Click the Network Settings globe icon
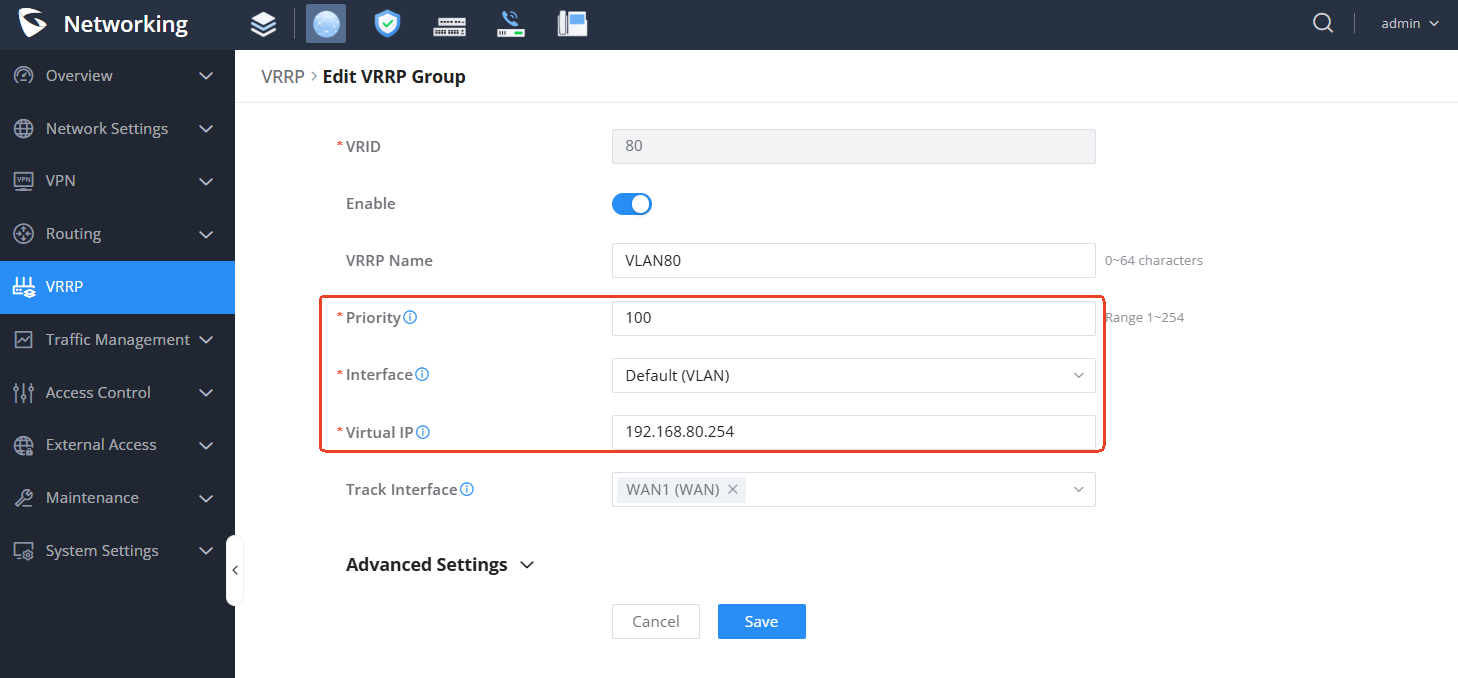This screenshot has height=678, width=1458. pyautogui.click(x=23, y=129)
